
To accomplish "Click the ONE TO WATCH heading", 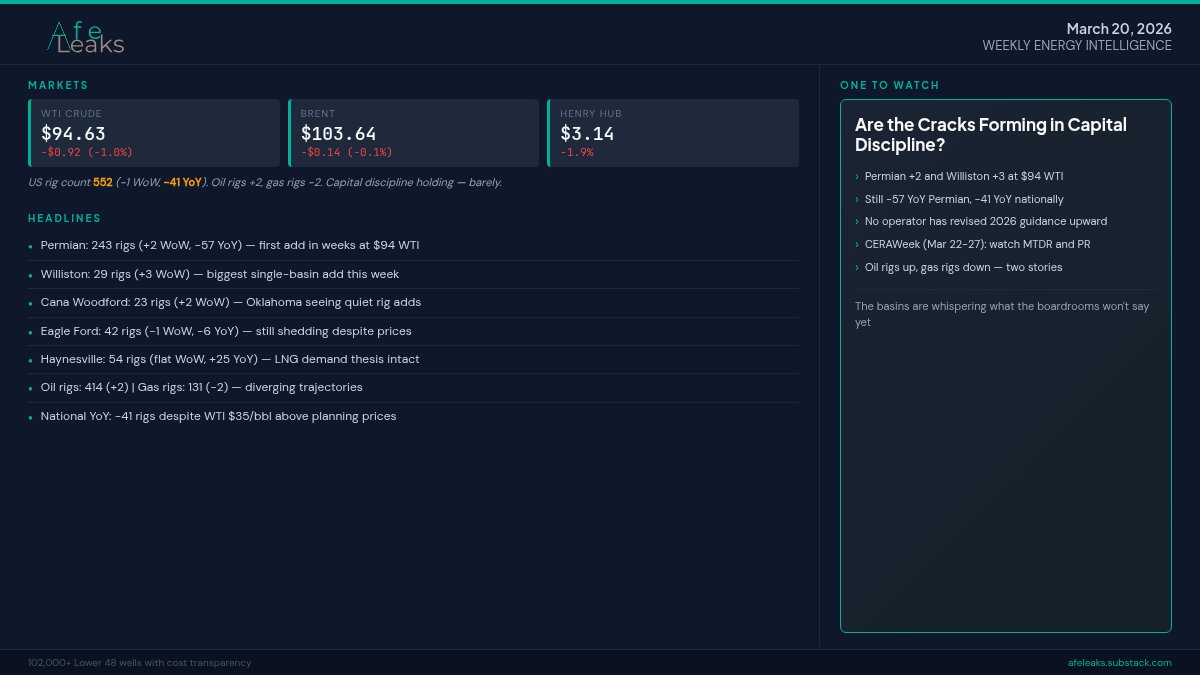I will (890, 85).
